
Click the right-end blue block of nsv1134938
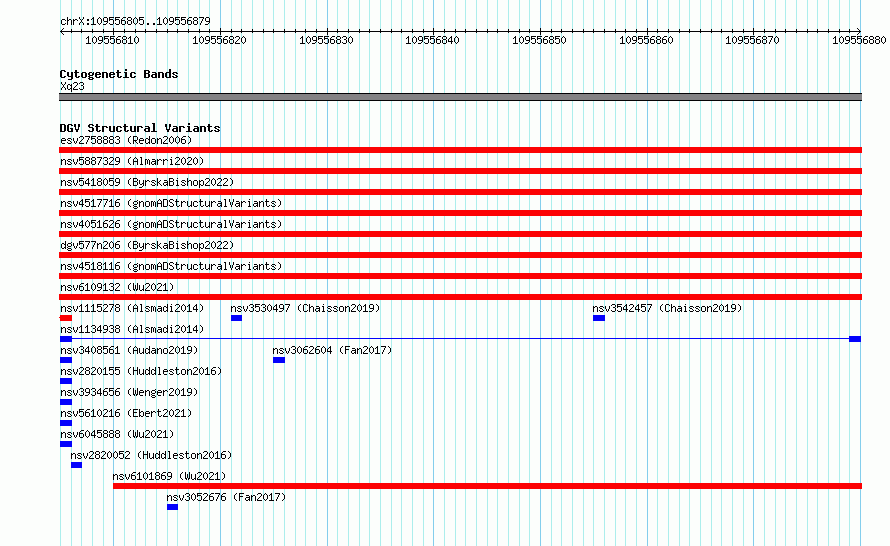(855, 339)
